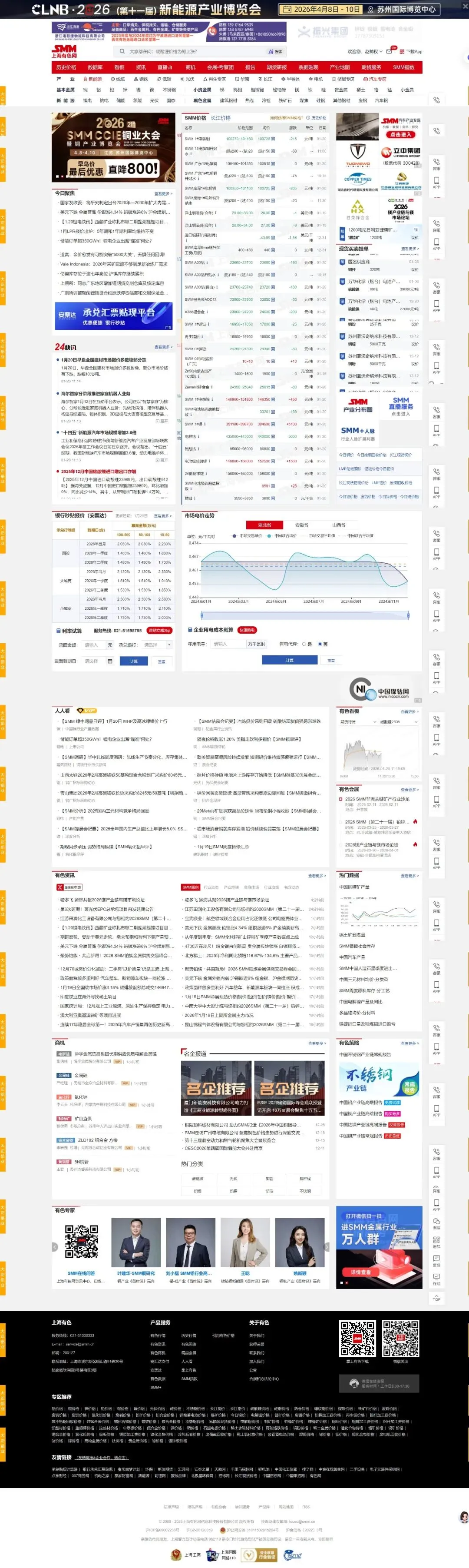
Task: Switch the electricity chart to 安徽省
Action: tap(301, 525)
